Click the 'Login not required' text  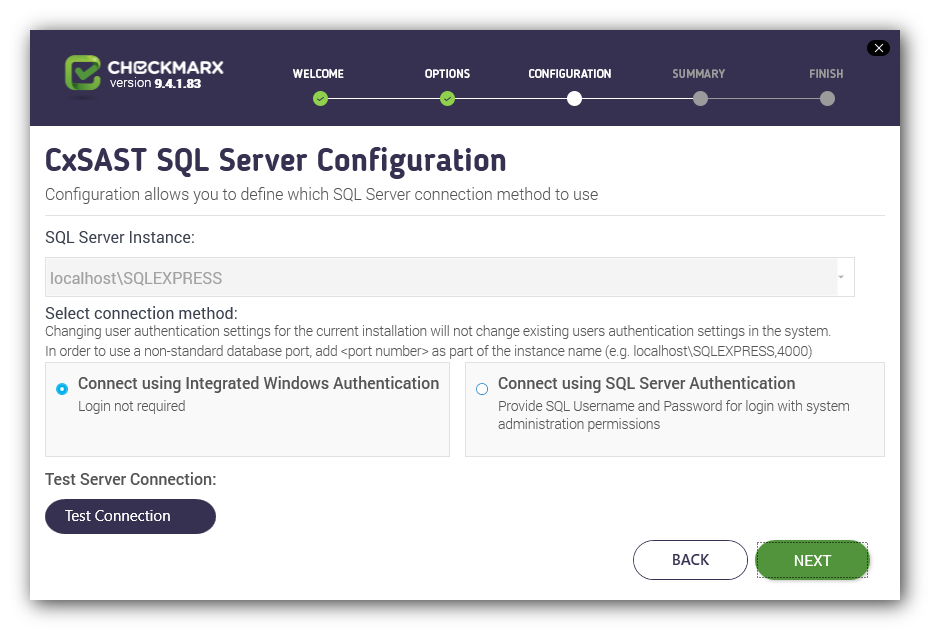tap(132, 406)
